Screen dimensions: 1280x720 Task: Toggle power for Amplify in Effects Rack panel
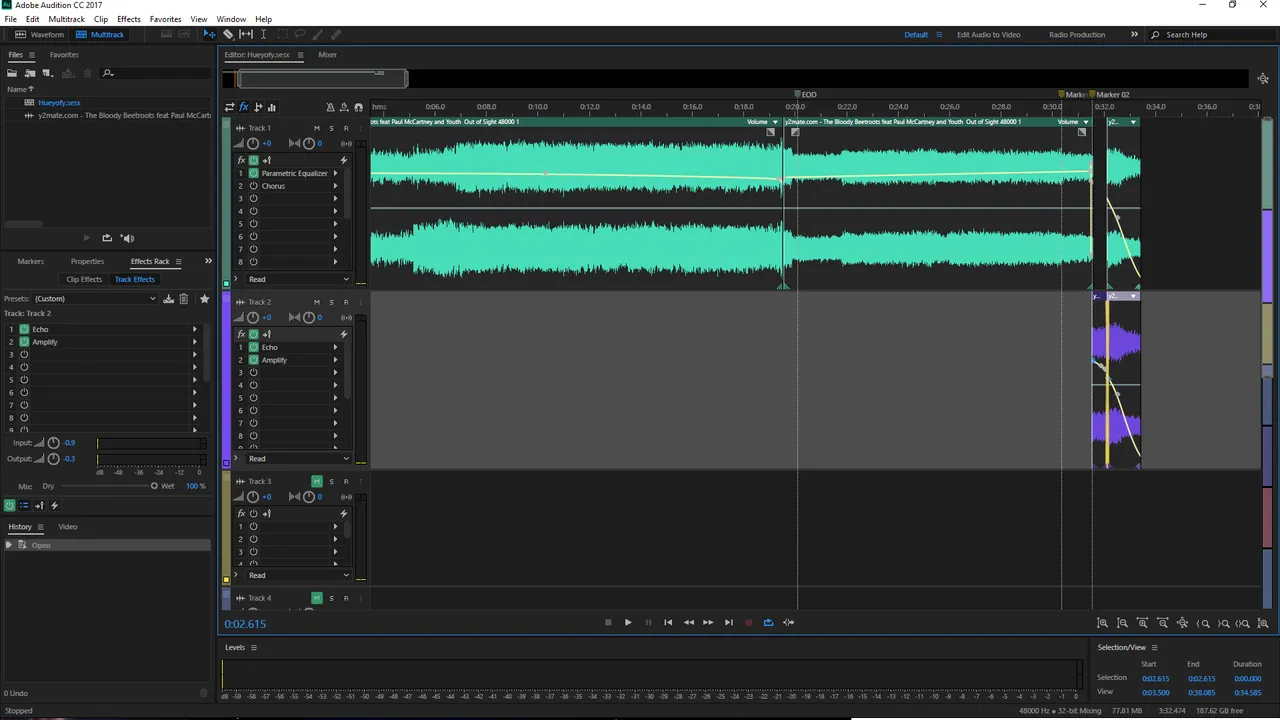tap(24, 342)
